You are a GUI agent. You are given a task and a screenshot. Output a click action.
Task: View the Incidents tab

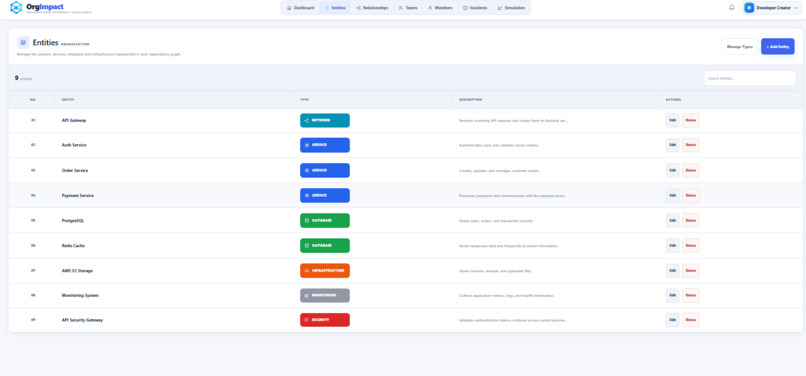click(475, 8)
